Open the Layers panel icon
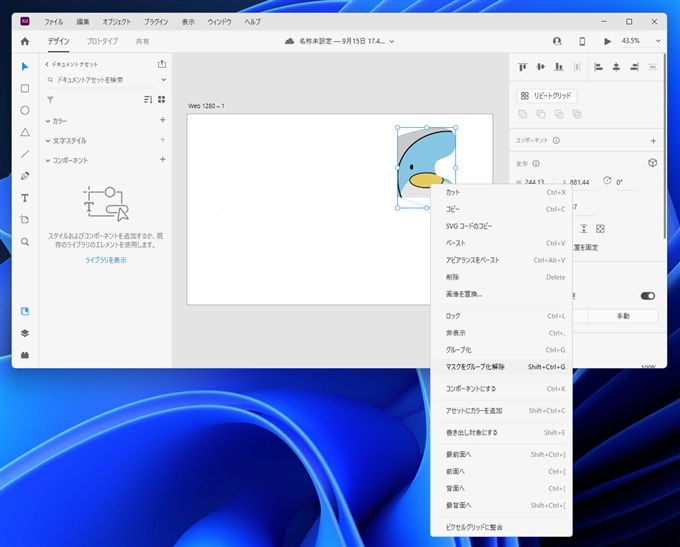This screenshot has width=680, height=547. 25,333
